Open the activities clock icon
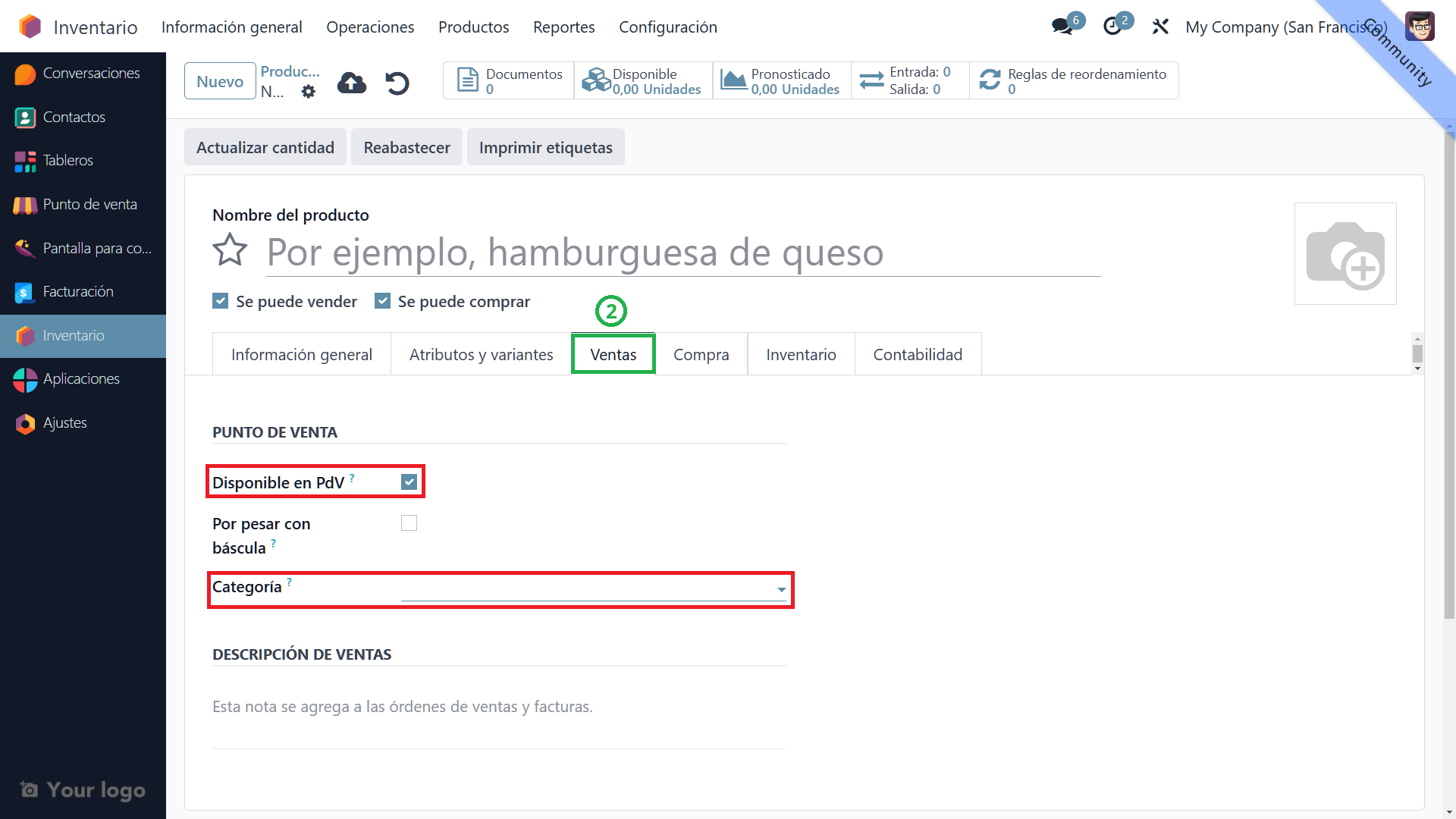This screenshot has width=1456, height=819. [1112, 27]
